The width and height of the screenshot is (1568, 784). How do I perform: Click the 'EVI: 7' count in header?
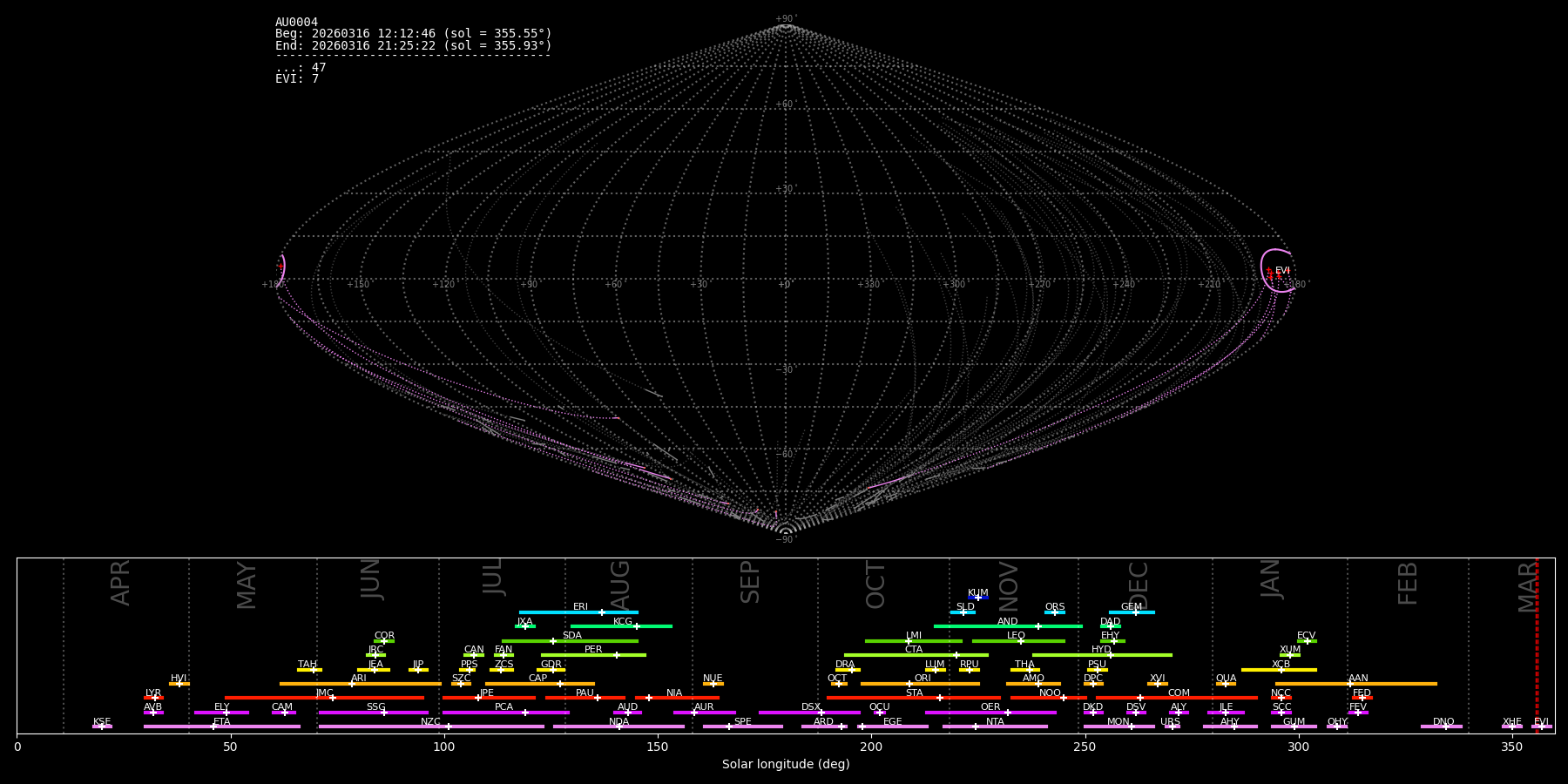[297, 79]
